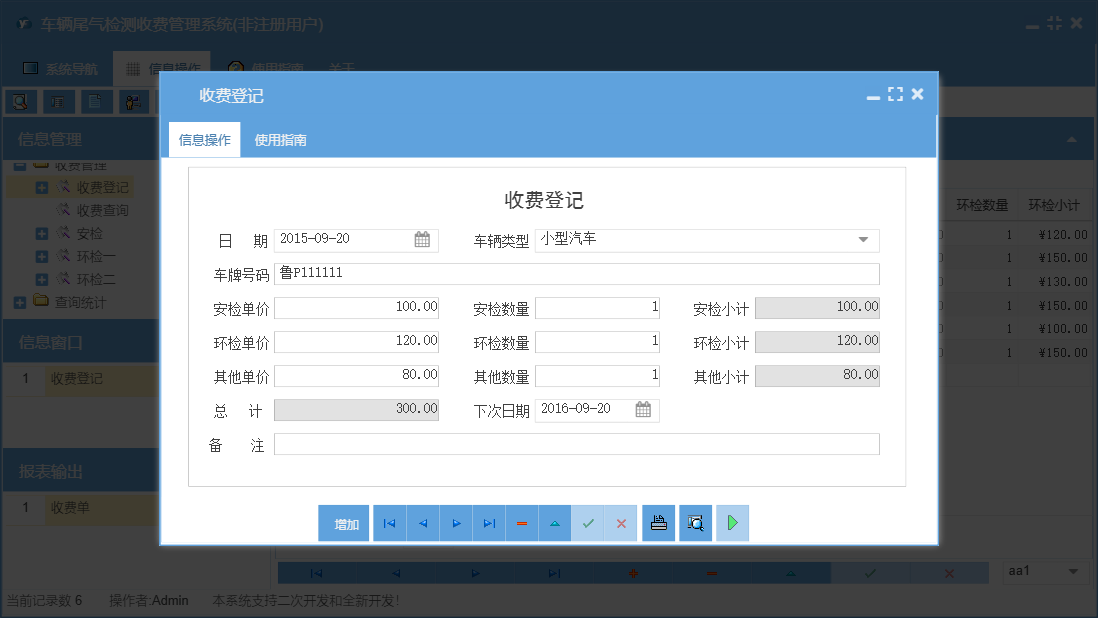
Task: Delete the current record with the red minus icon
Action: [521, 523]
